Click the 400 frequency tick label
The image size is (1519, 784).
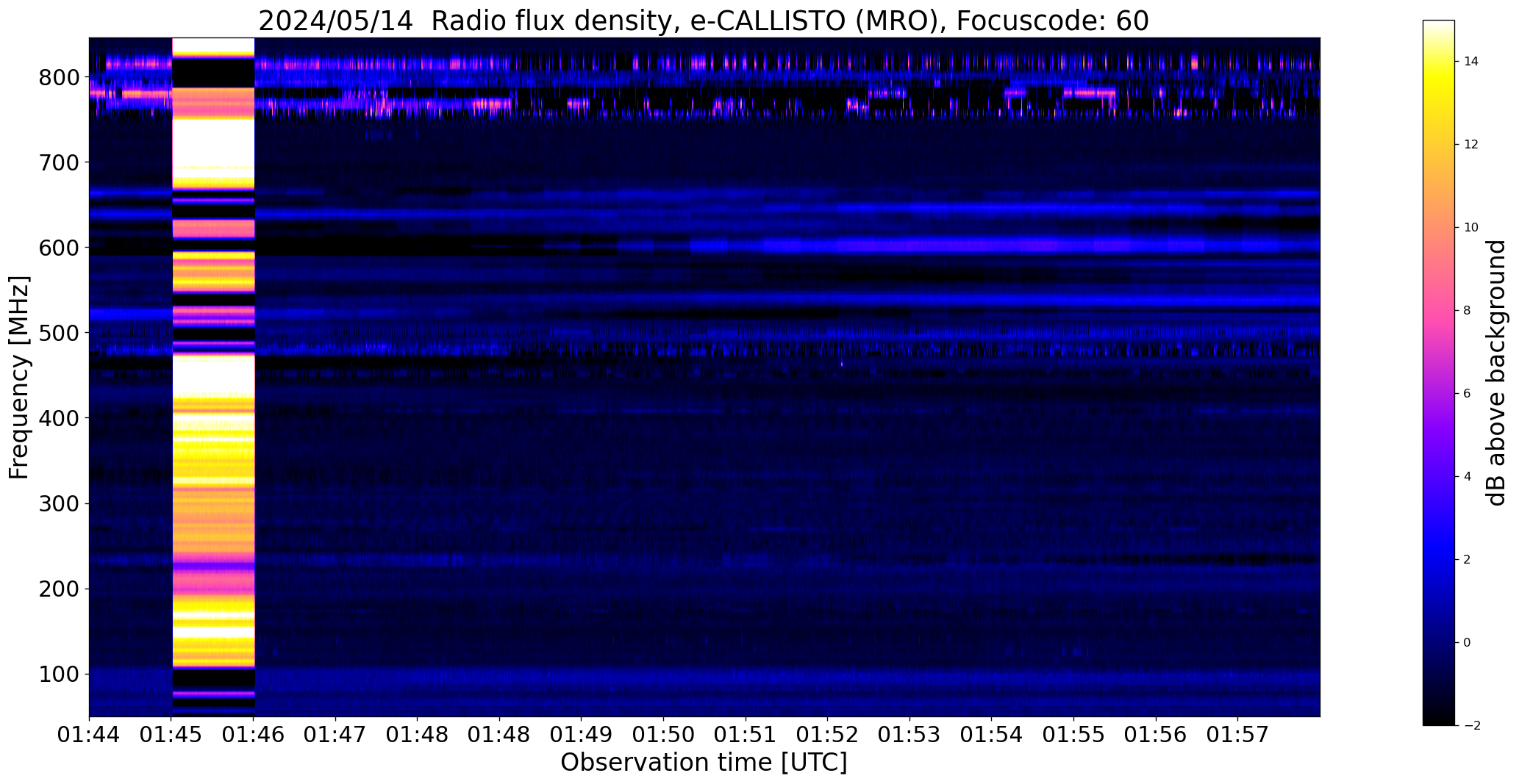(60, 418)
